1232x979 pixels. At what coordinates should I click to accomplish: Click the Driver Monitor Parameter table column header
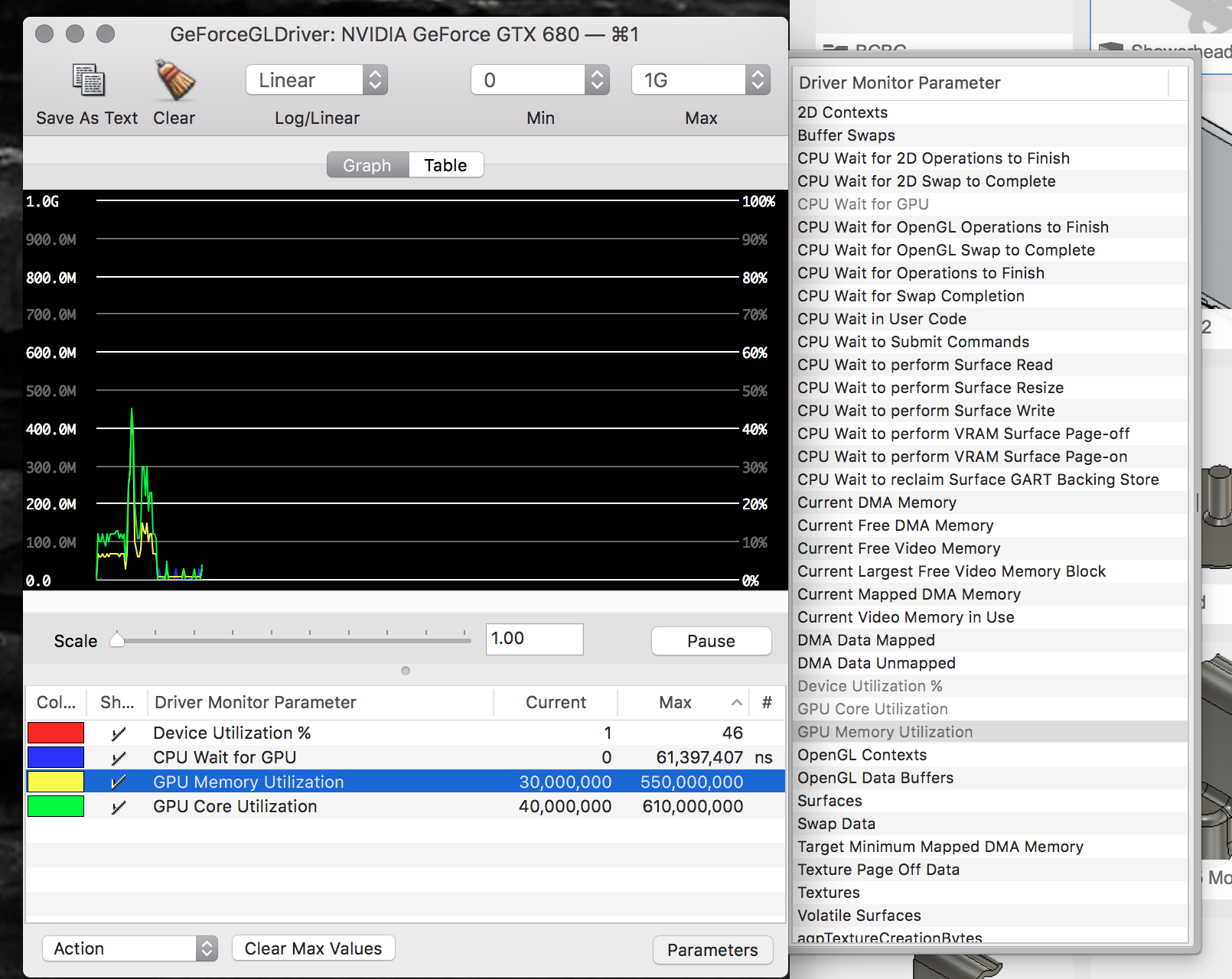(320, 702)
